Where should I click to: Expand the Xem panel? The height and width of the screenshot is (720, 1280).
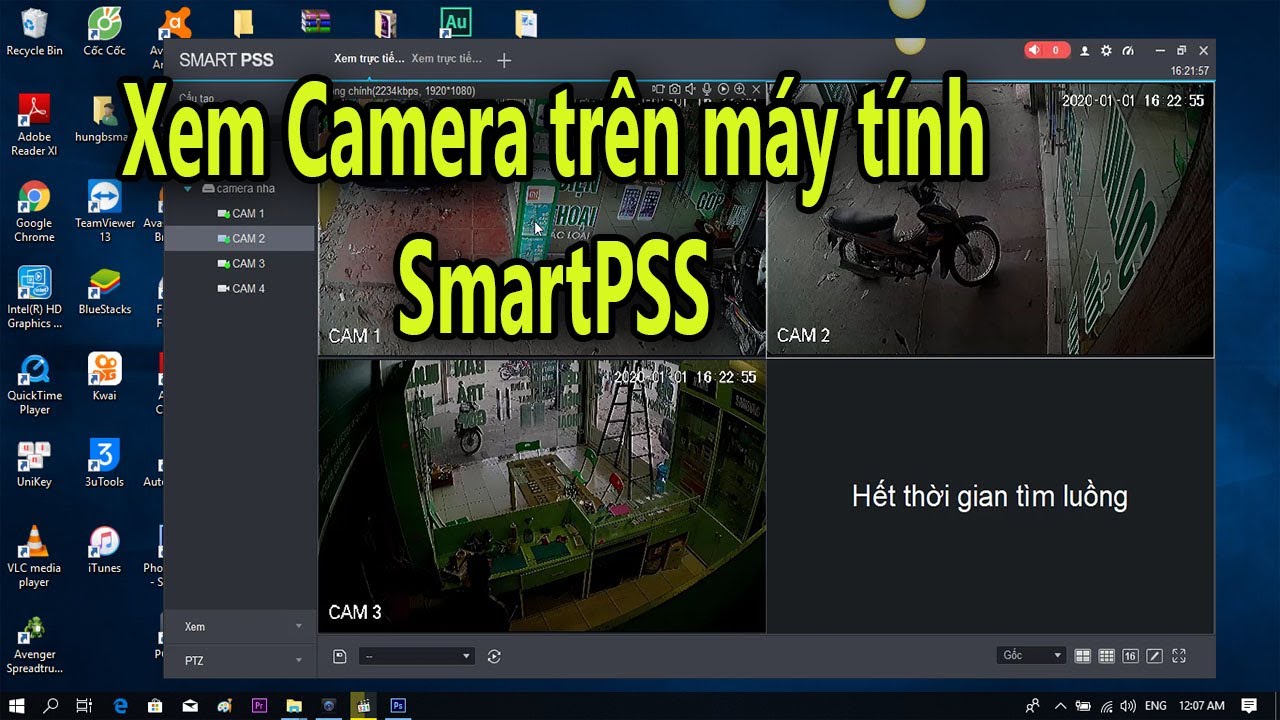(x=240, y=627)
